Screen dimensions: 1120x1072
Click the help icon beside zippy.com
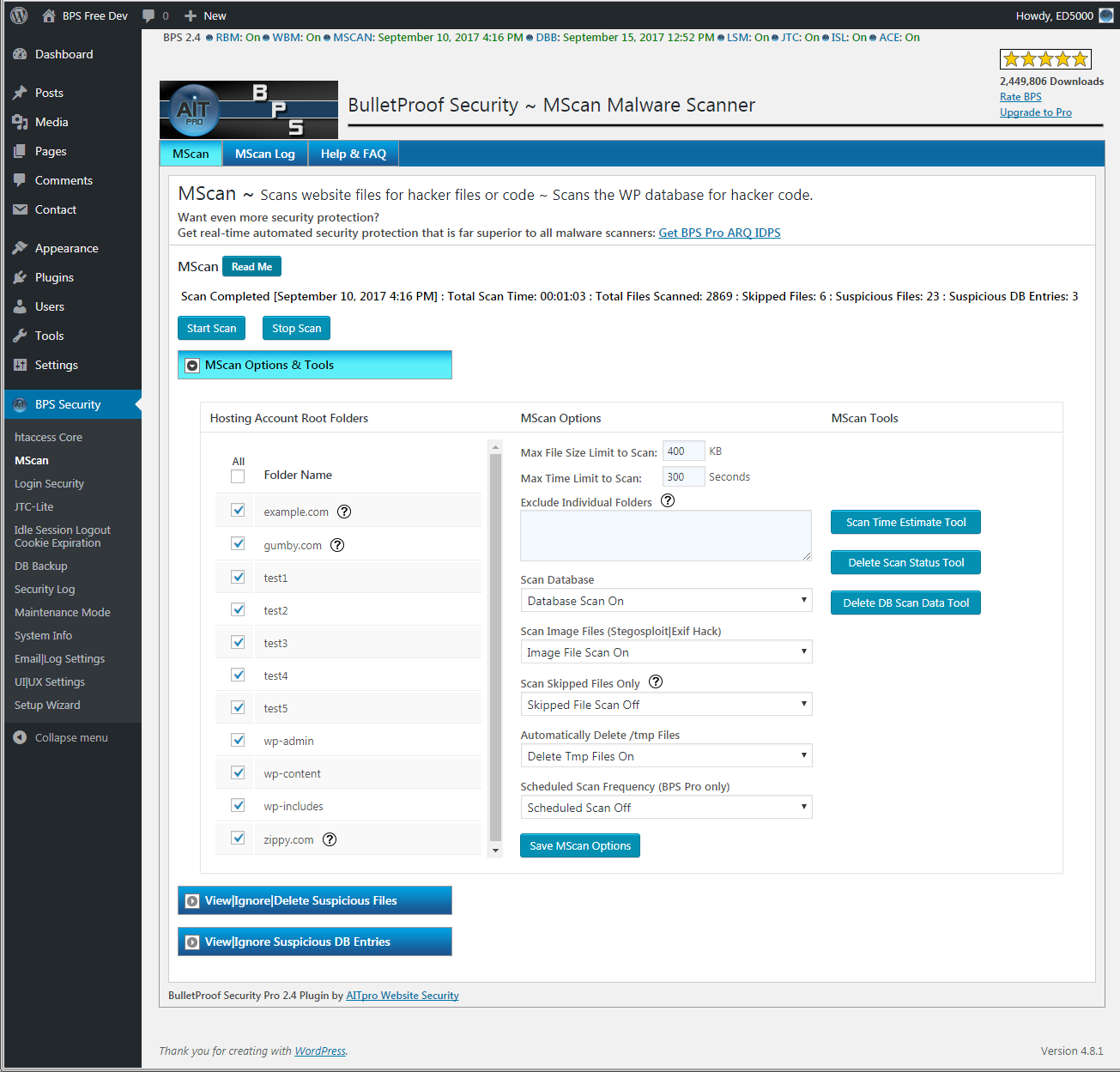pos(330,839)
